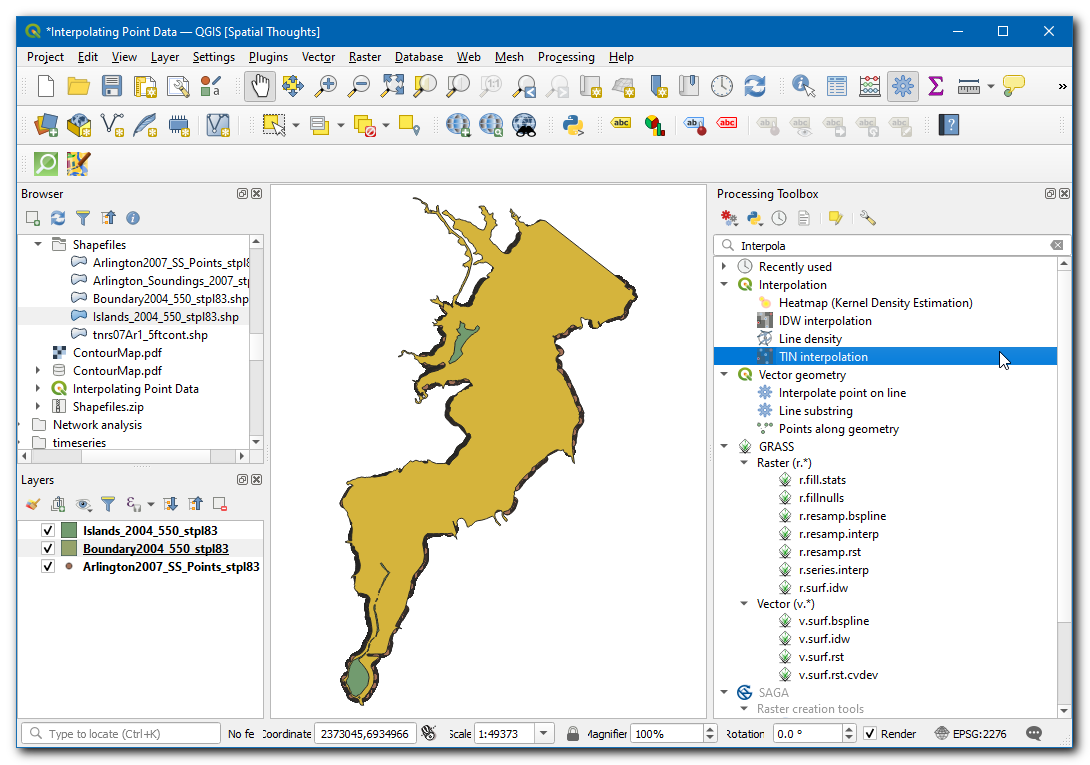Click the toolbox search field containing Interpola
1090x765 pixels.
[x=890, y=245]
